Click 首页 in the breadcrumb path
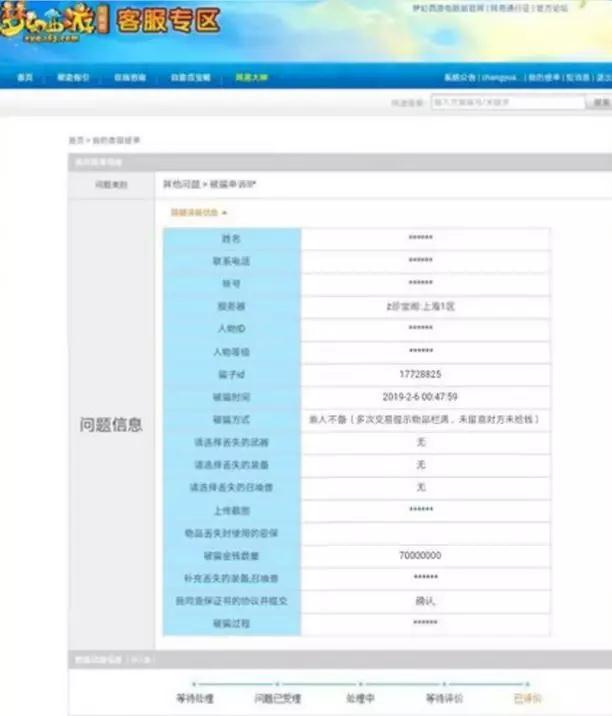The width and height of the screenshot is (612, 716). click(75, 140)
